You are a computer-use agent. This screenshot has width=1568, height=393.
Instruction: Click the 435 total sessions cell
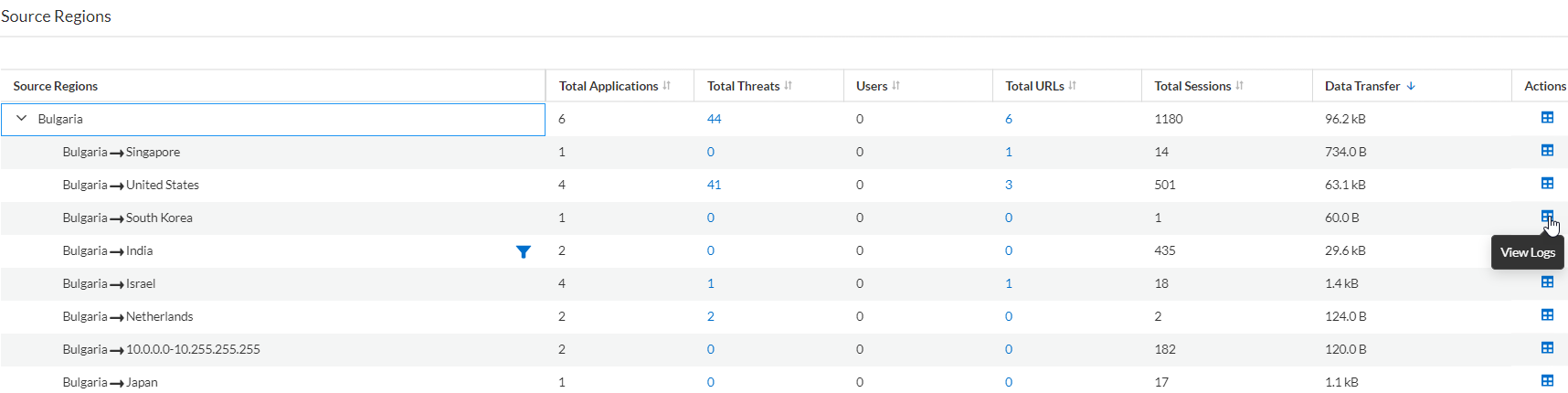point(1165,250)
